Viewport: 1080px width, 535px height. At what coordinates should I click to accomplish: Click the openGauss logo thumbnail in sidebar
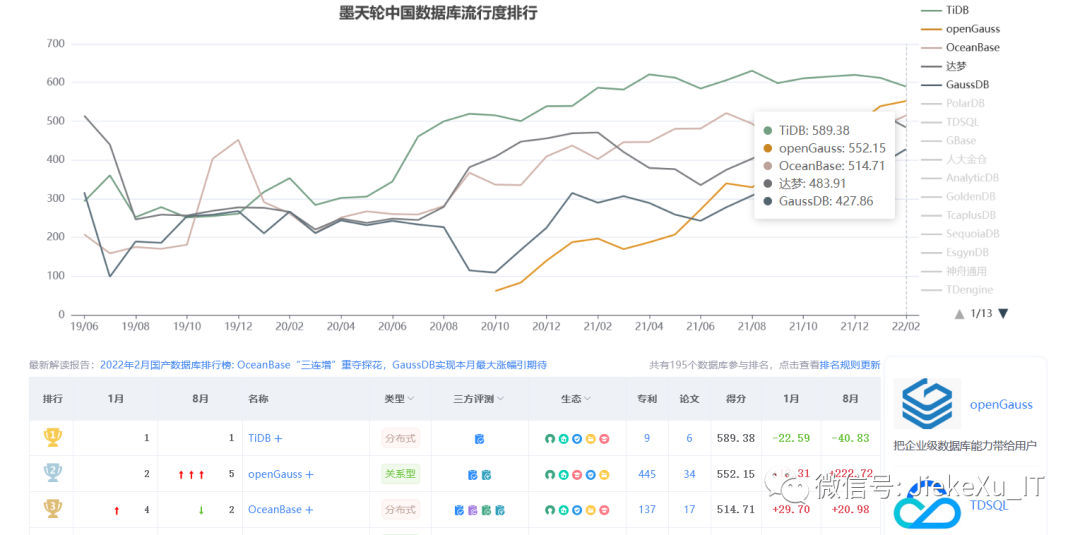[927, 403]
